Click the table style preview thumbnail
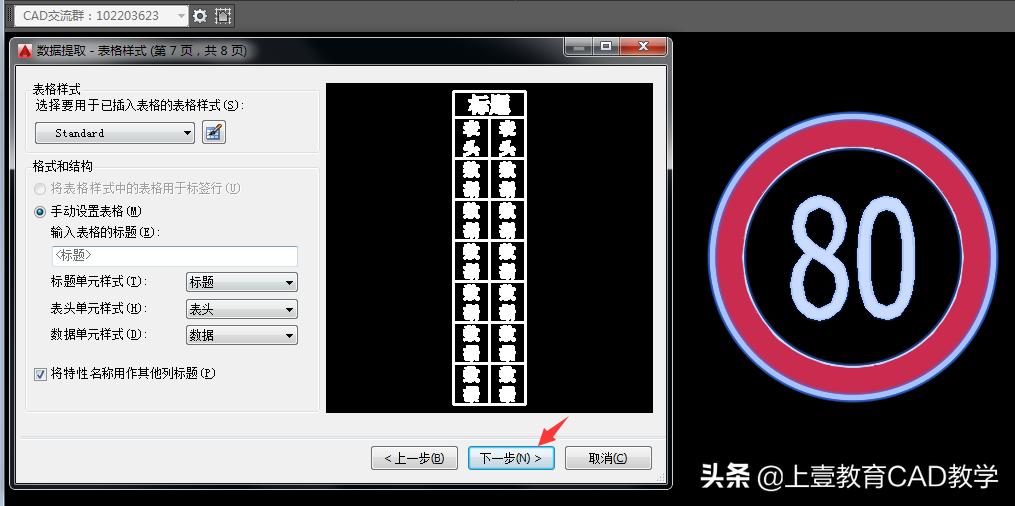Viewport: 1015px width, 506px height. (x=489, y=248)
